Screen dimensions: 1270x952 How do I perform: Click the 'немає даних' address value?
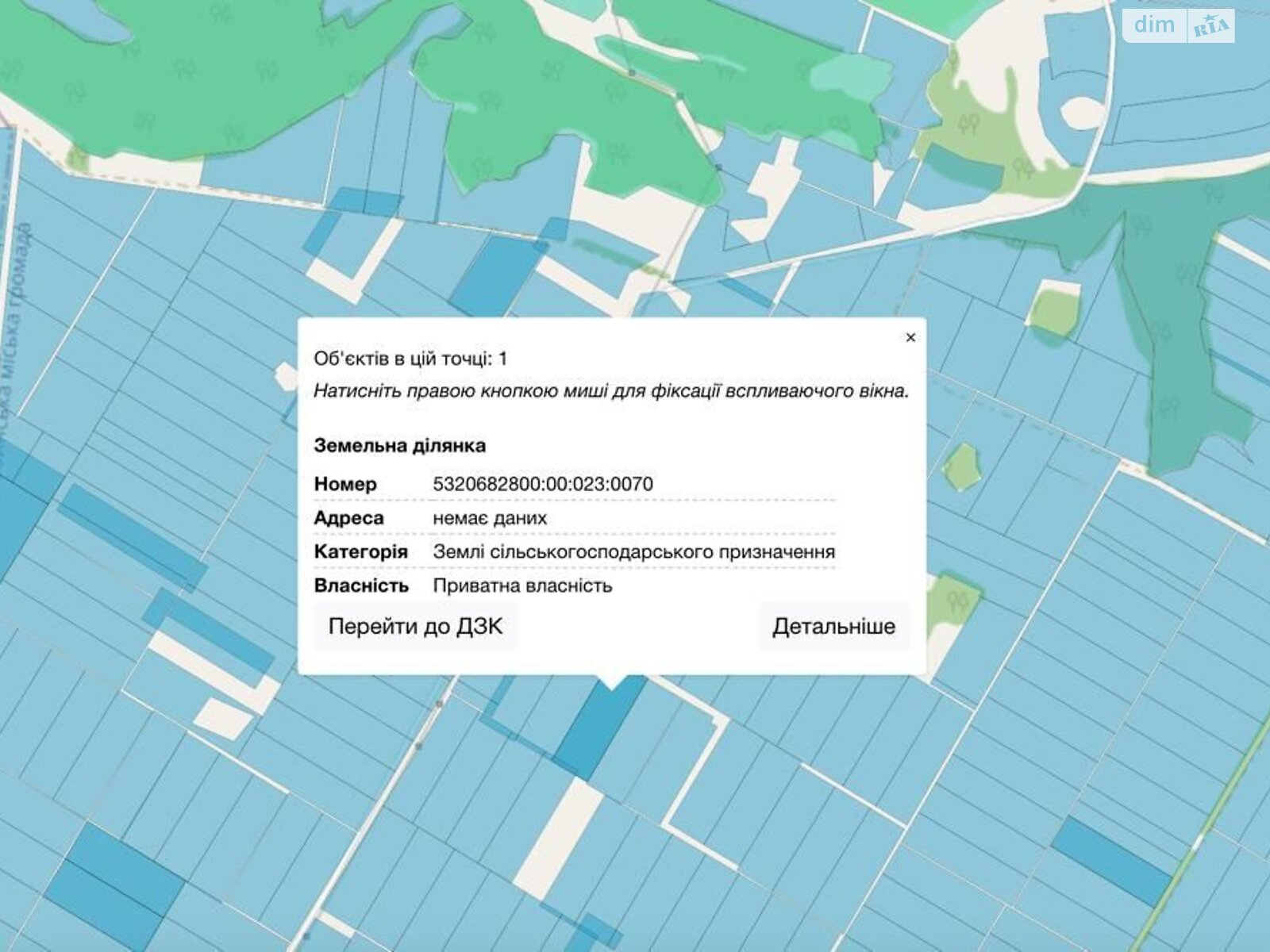tap(490, 518)
